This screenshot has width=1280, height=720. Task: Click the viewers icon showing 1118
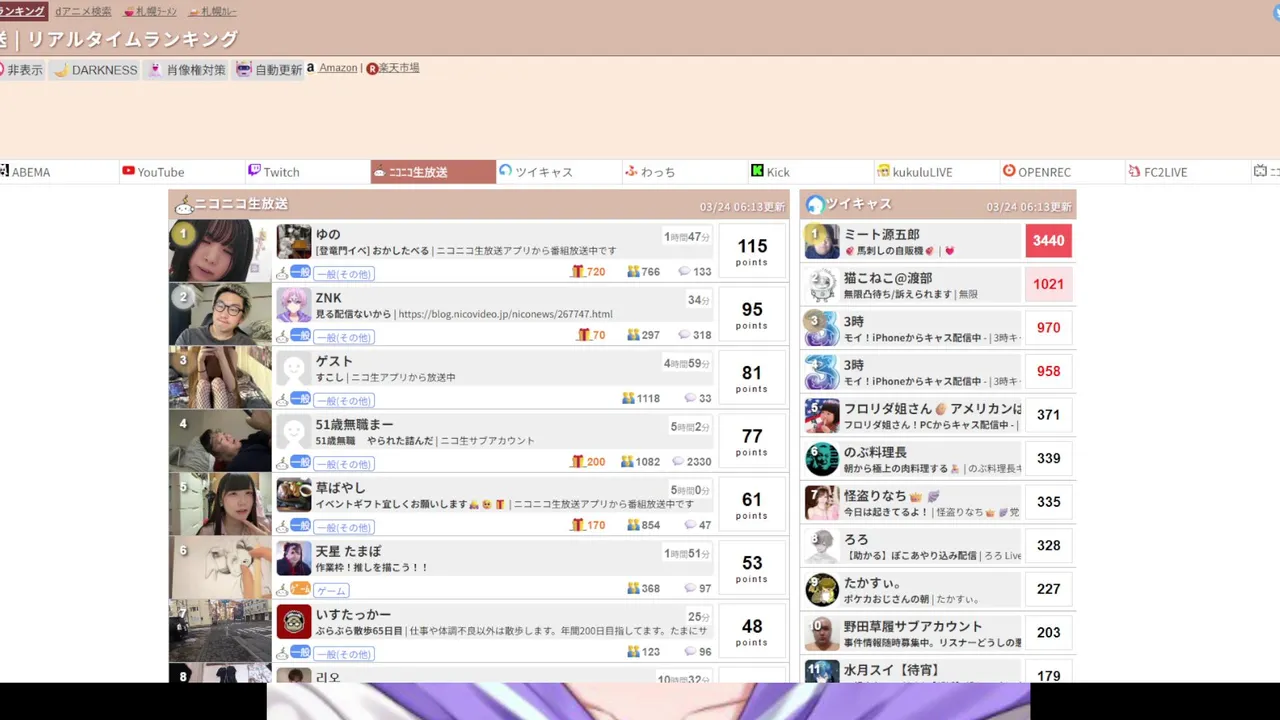click(628, 398)
